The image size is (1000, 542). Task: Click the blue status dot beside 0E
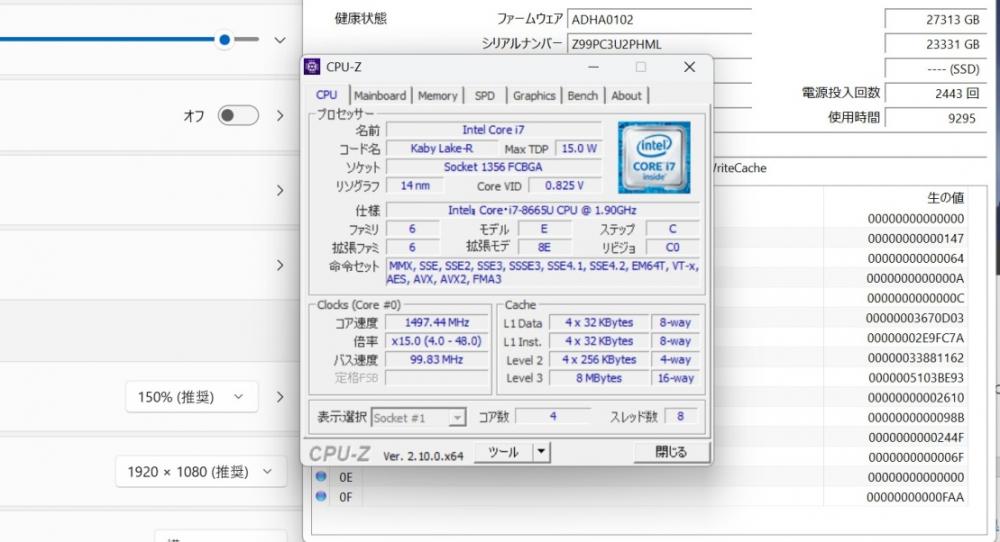tap(321, 476)
